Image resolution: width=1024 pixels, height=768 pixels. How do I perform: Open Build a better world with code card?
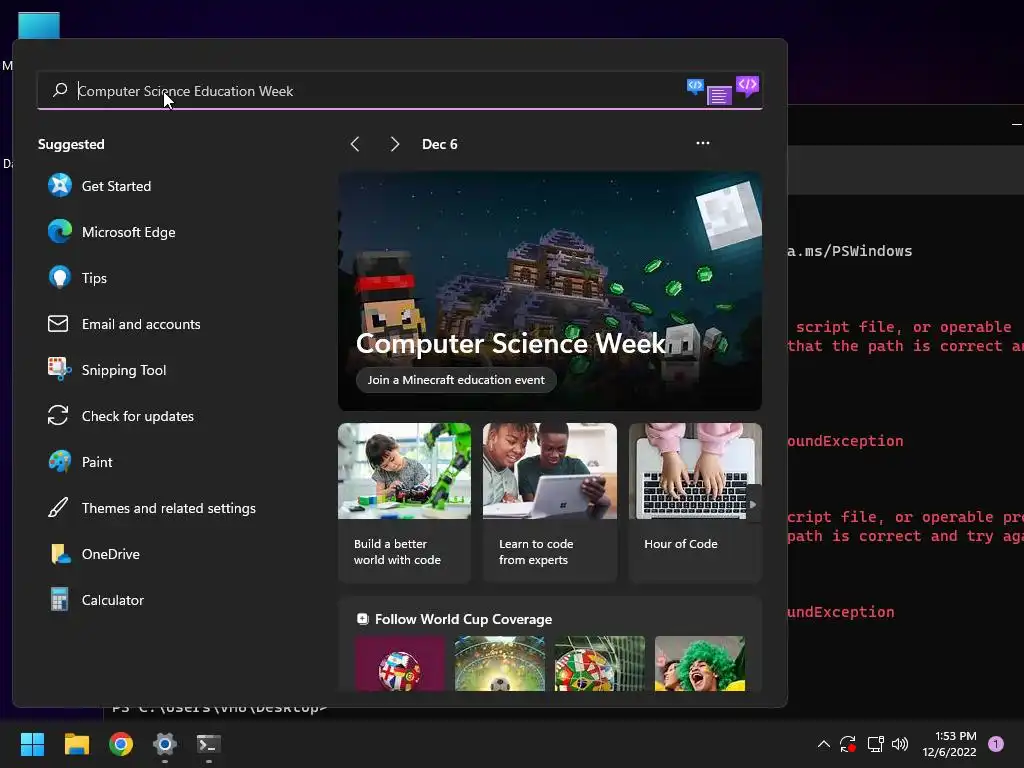coord(404,502)
